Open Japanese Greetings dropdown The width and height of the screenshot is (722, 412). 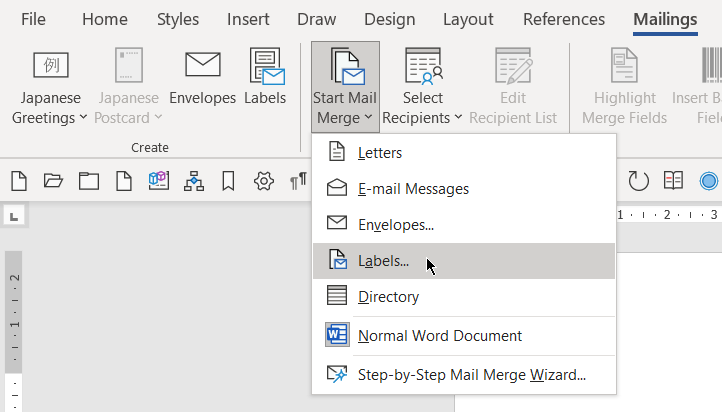pyautogui.click(x=50, y=87)
